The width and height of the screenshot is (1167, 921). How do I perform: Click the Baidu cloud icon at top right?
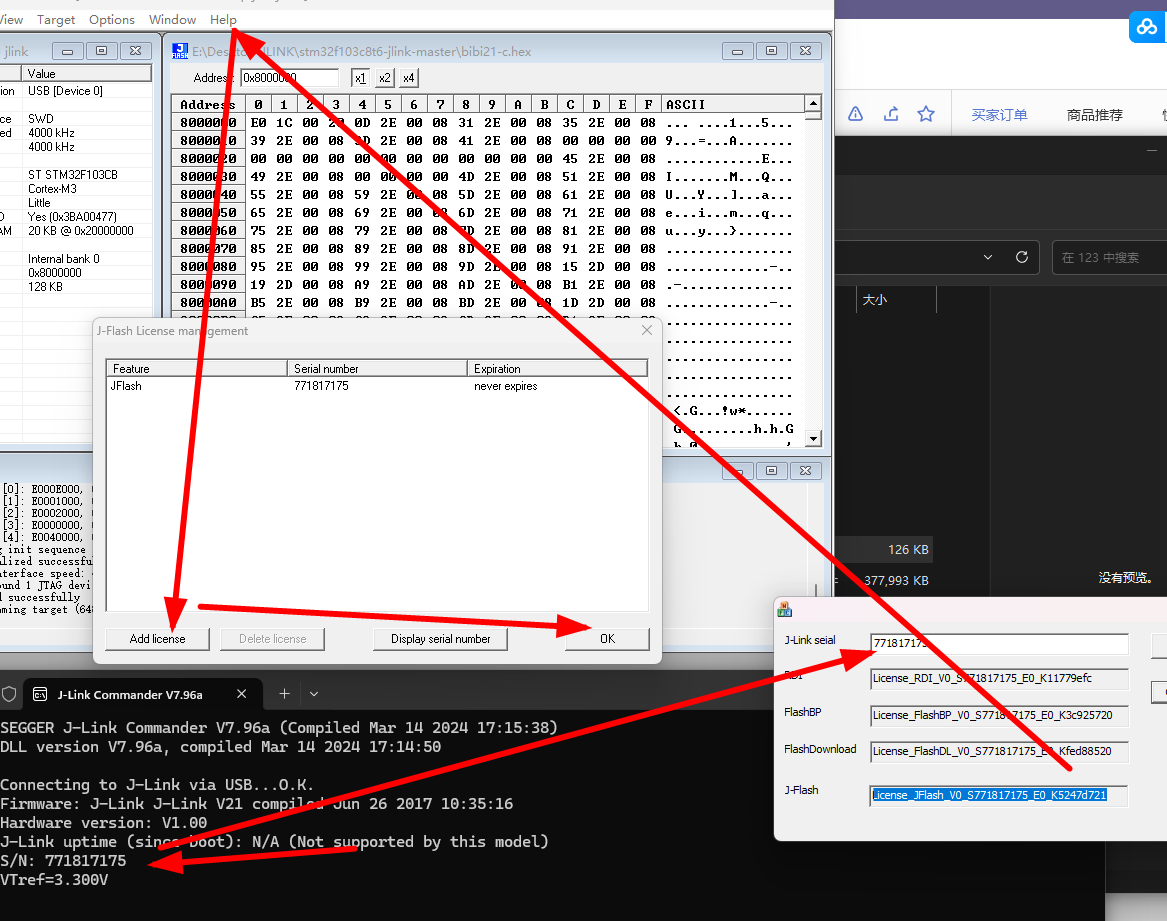[1145, 27]
